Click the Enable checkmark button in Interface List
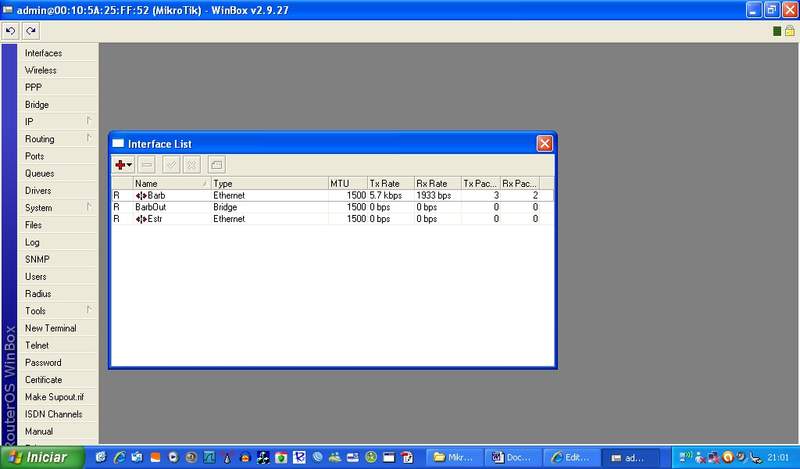Image resolution: width=800 pixels, height=469 pixels. click(x=171, y=165)
